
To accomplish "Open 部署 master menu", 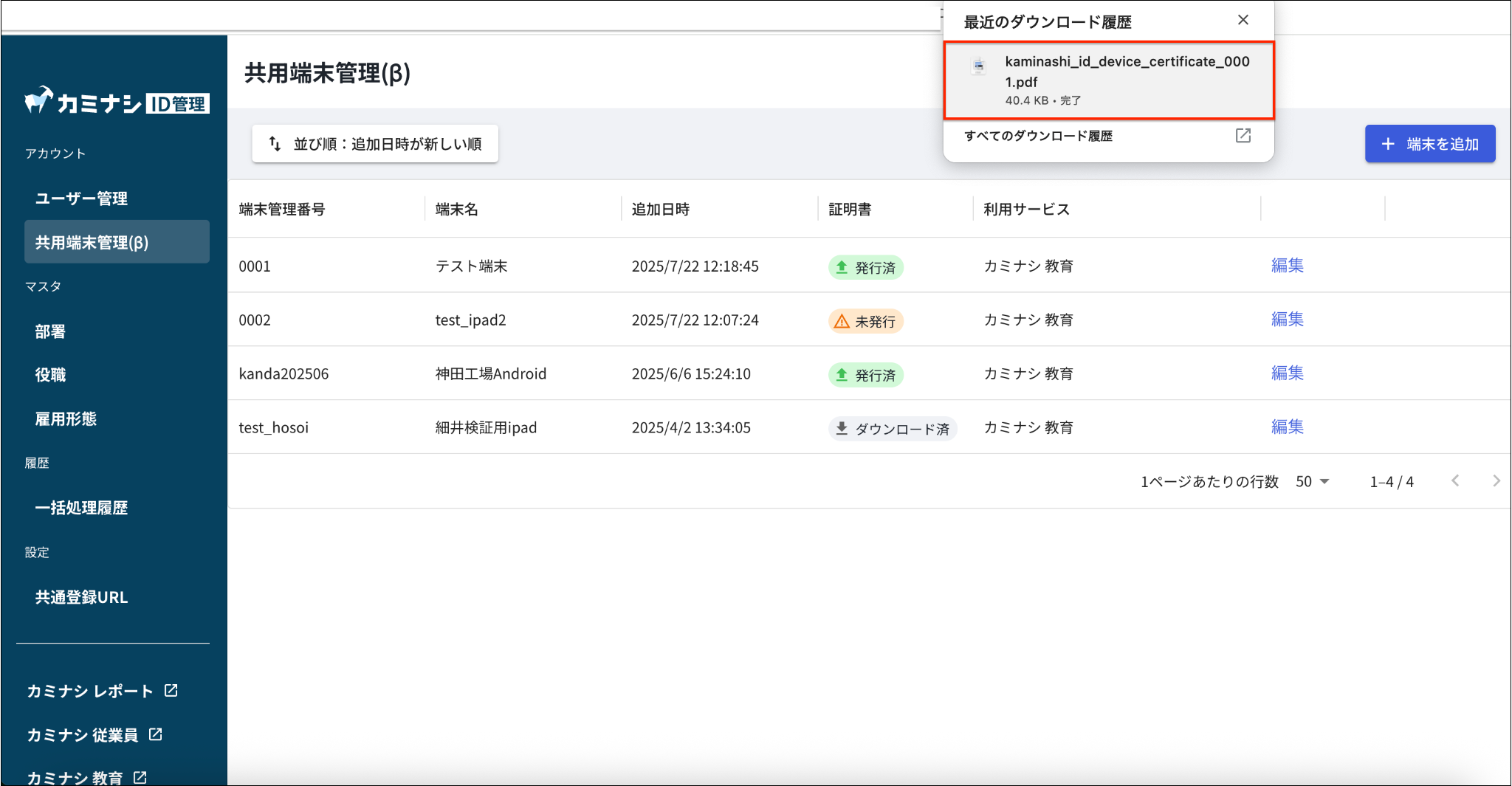I will 117,331.
